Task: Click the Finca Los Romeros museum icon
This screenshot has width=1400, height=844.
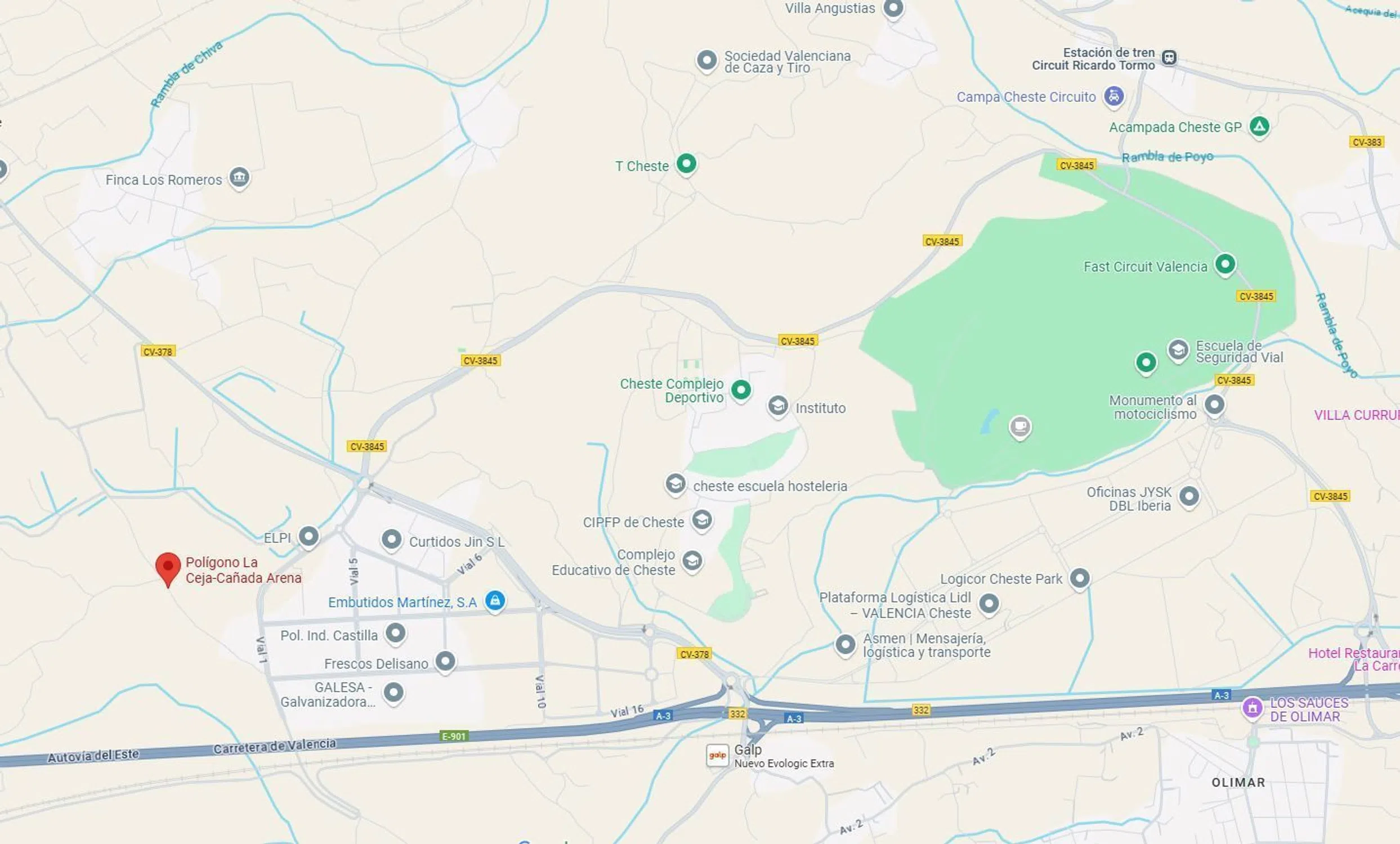Action: point(239,178)
